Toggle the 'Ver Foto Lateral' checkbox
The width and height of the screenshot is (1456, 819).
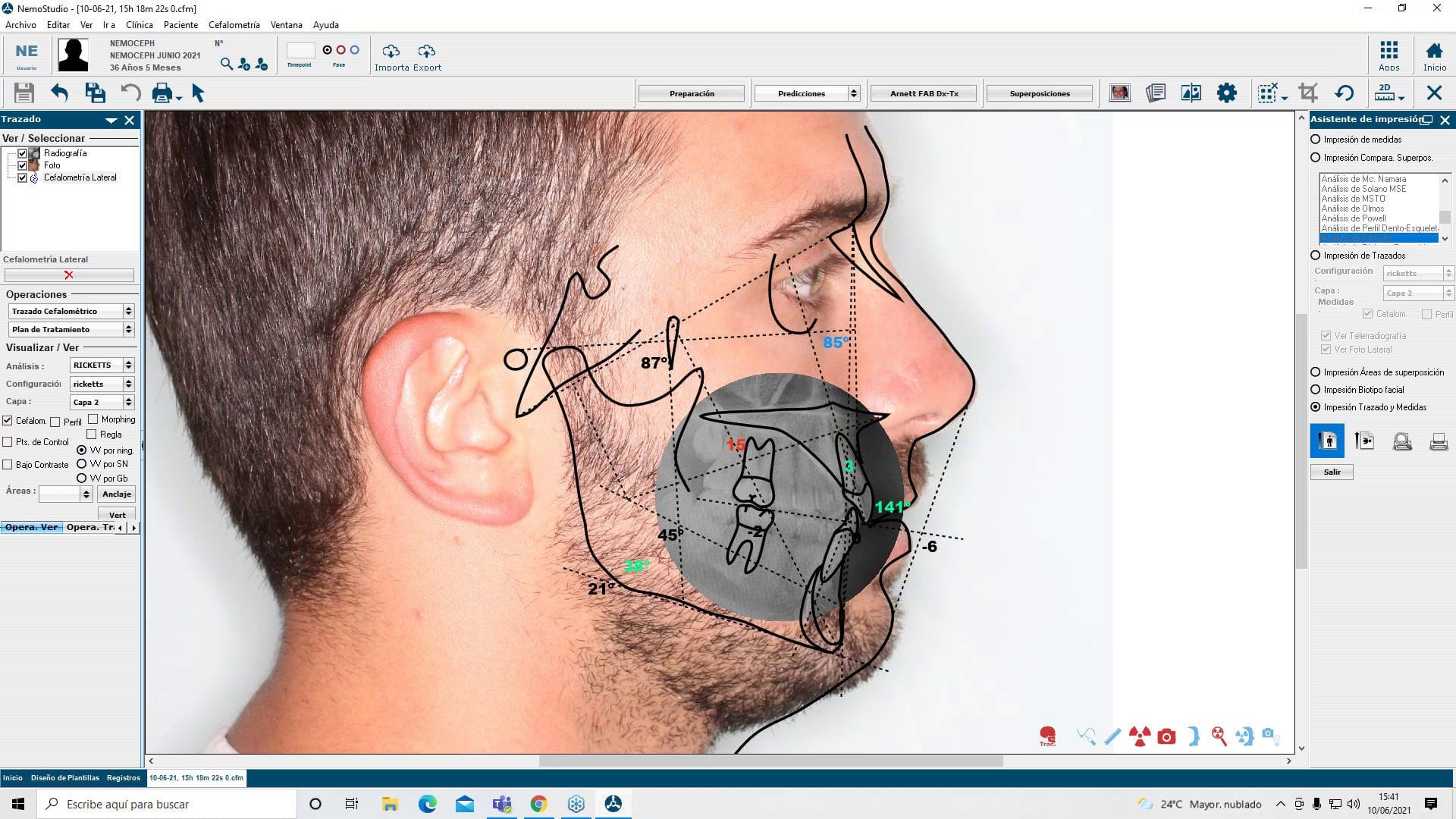coord(1326,350)
